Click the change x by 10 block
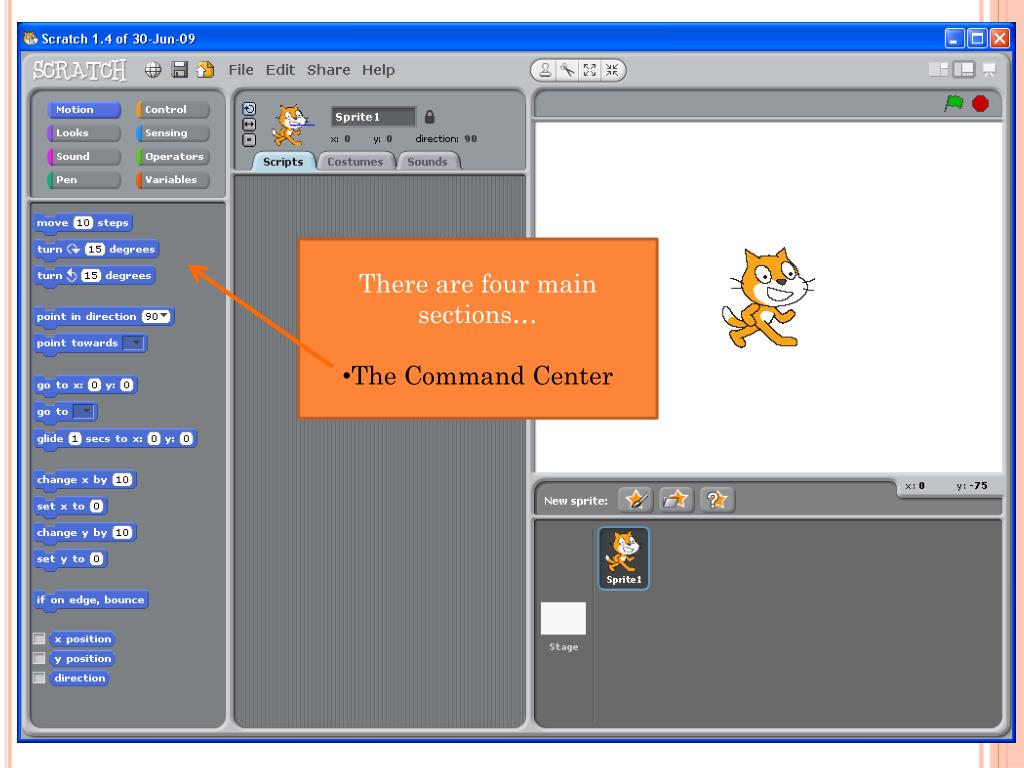 84,479
